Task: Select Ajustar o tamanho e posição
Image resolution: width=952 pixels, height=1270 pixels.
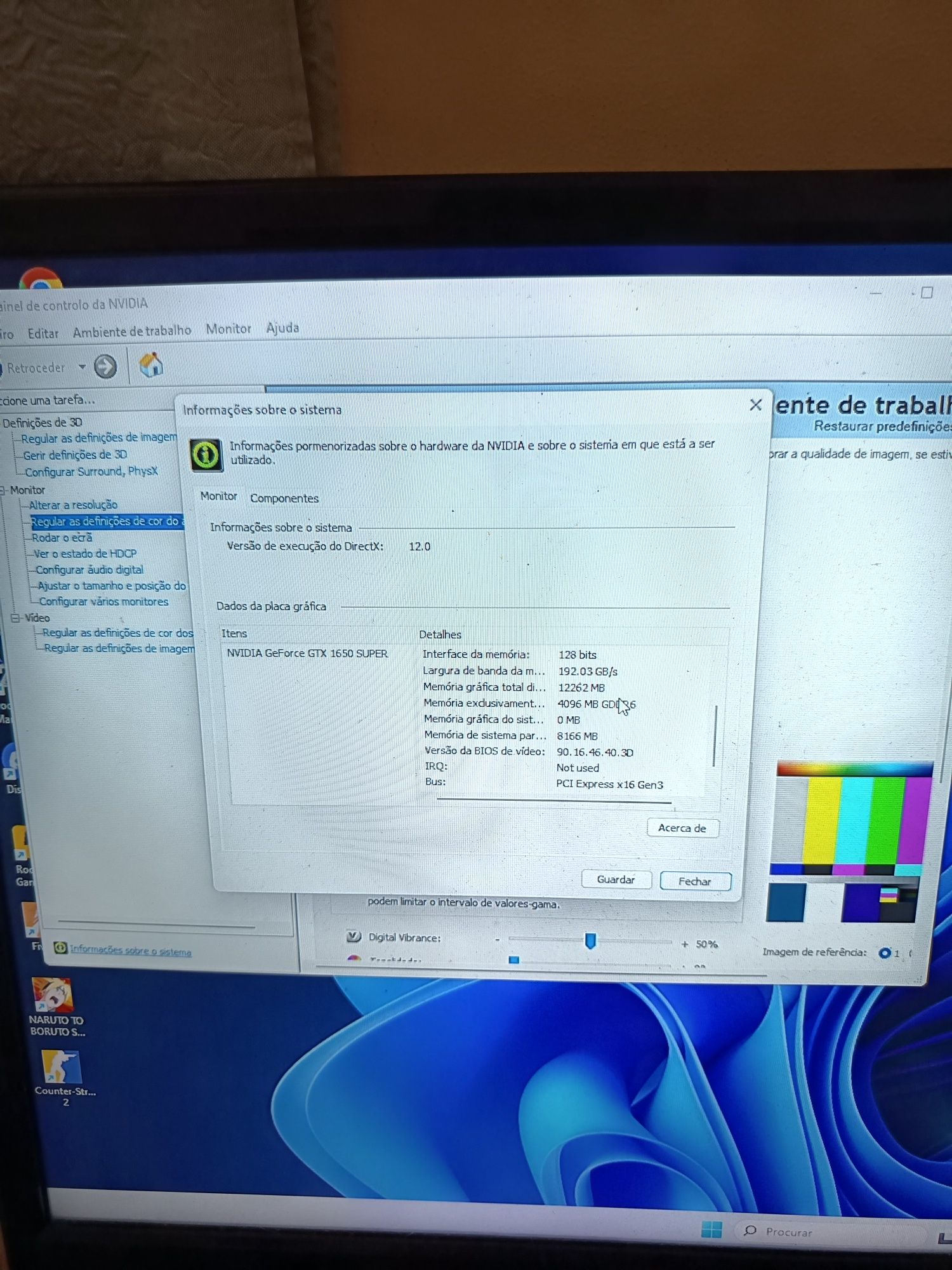Action: pyautogui.click(x=111, y=585)
